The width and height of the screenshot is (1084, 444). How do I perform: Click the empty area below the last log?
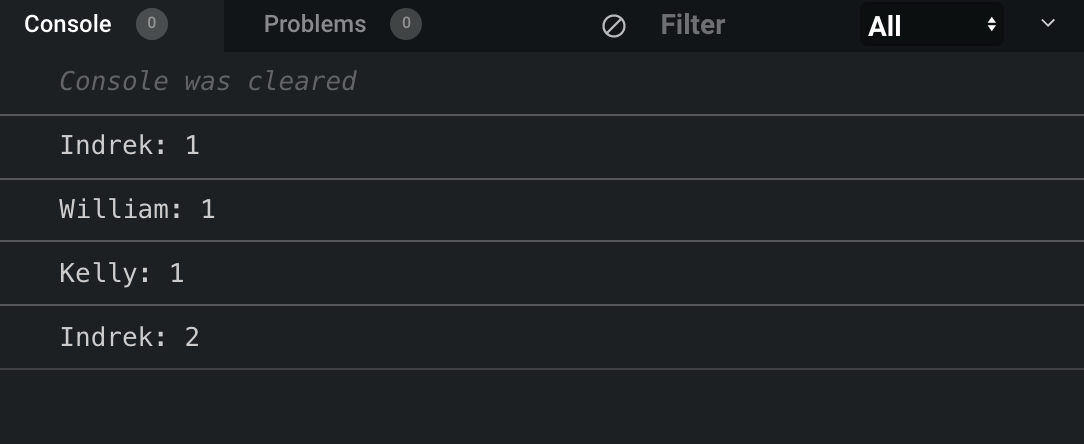point(540,406)
